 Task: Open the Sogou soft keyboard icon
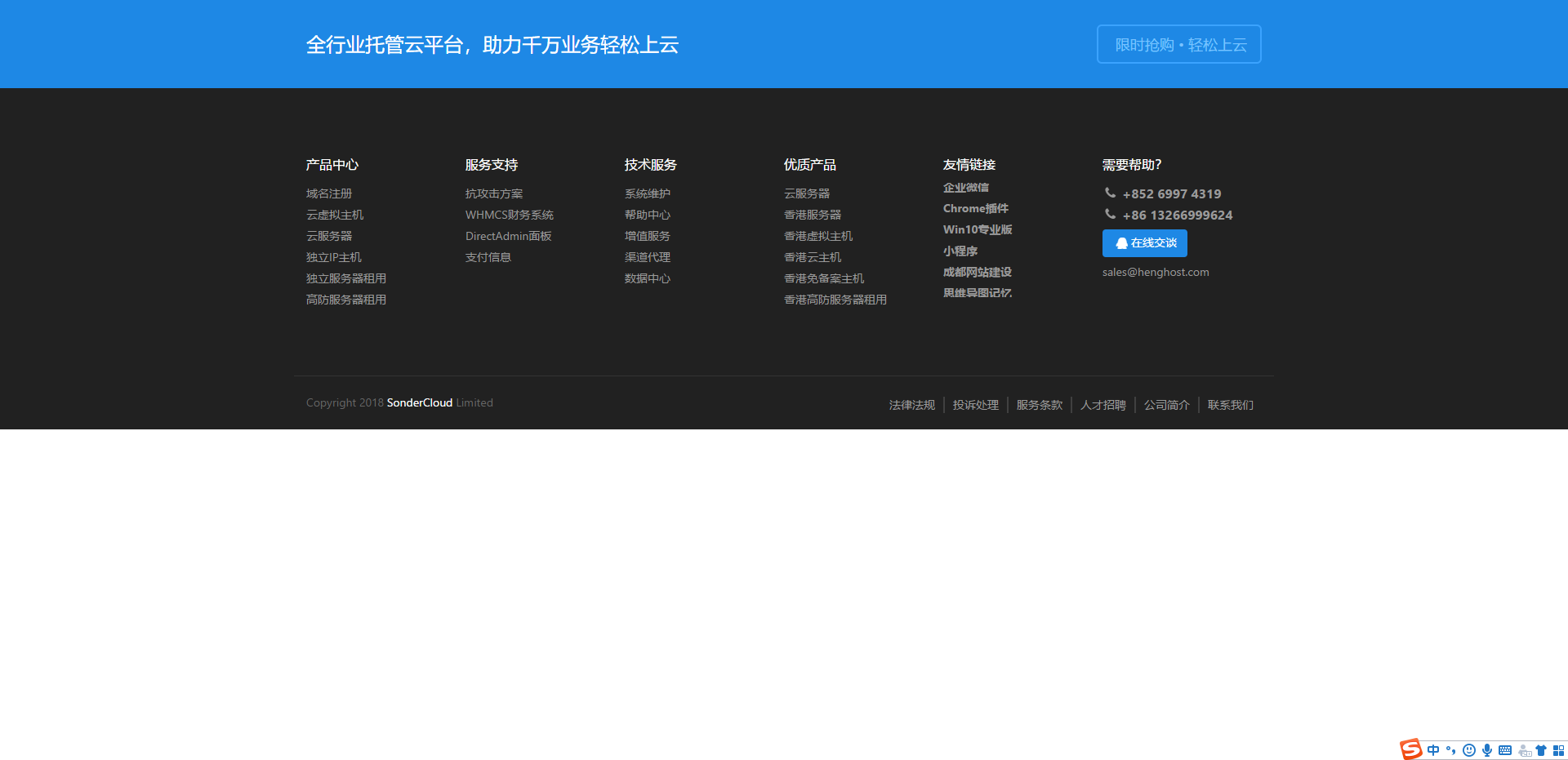tap(1505, 750)
